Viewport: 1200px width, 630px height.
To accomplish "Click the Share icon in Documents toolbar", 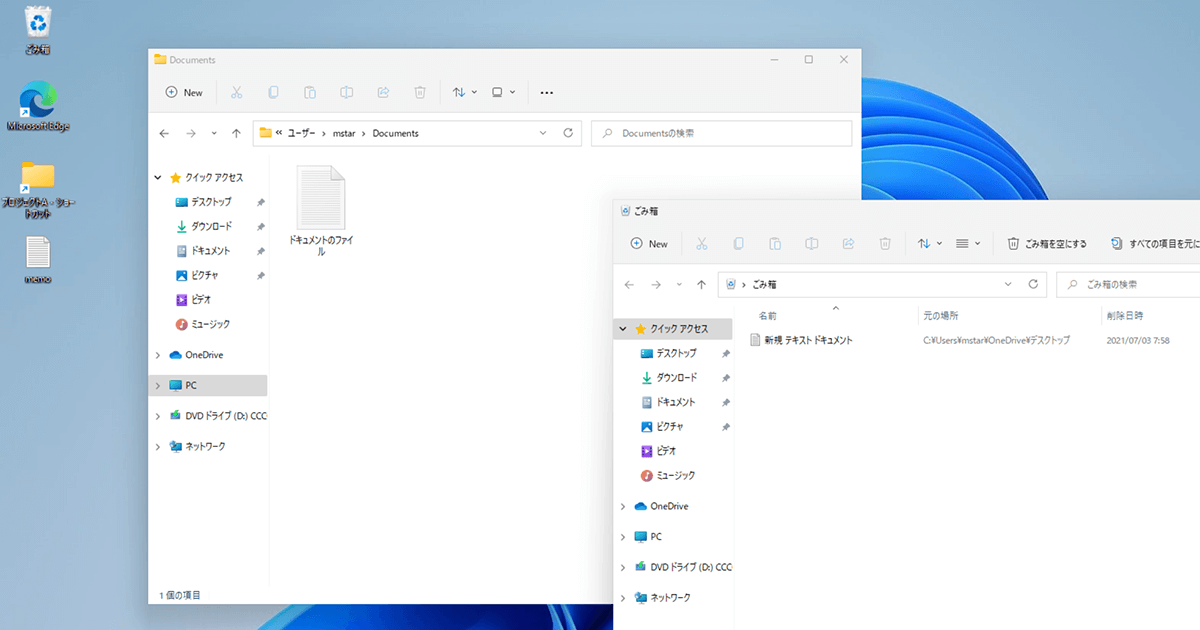I will [383, 92].
